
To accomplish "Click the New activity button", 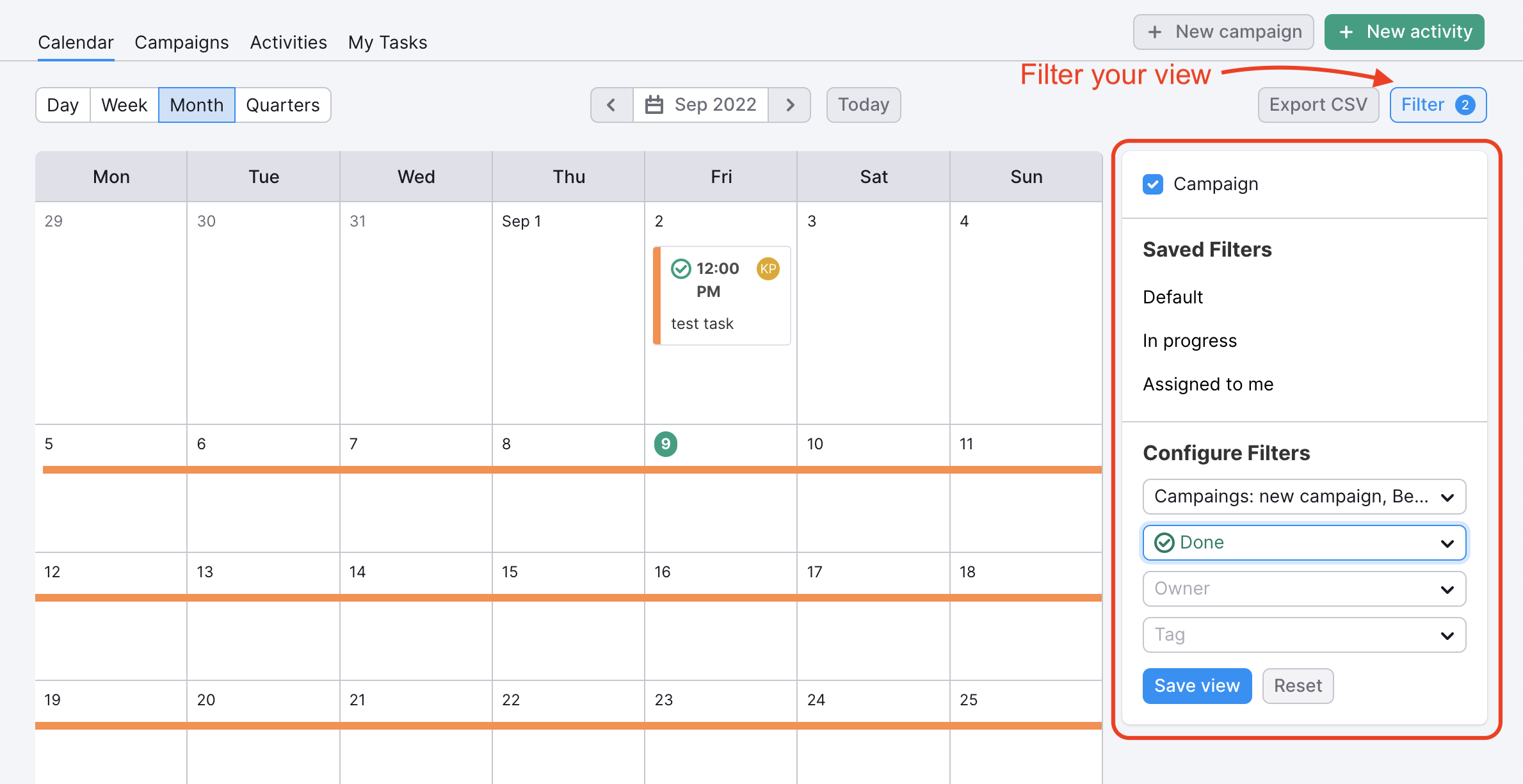I will click(1405, 32).
